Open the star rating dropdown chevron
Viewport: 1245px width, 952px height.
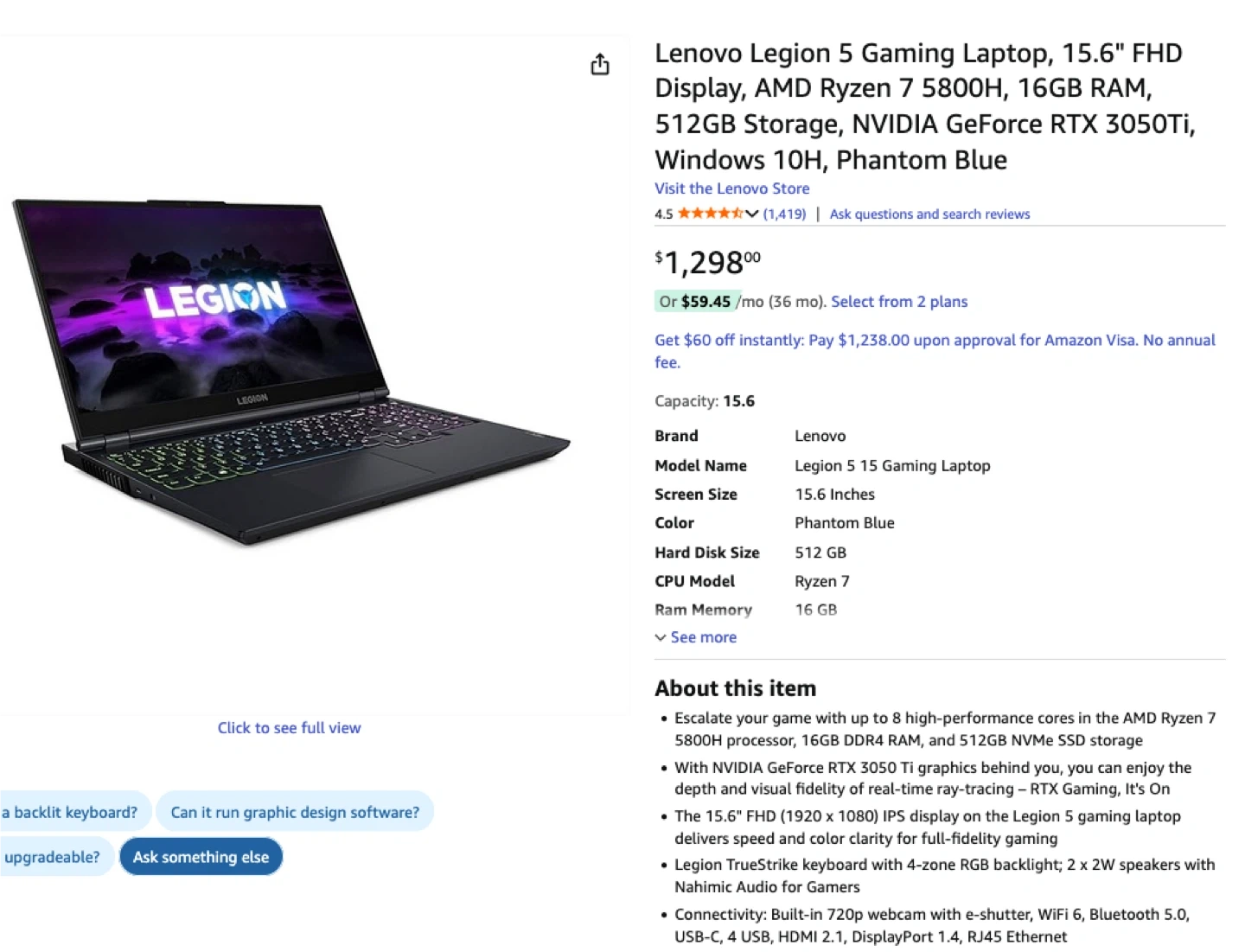tap(751, 214)
